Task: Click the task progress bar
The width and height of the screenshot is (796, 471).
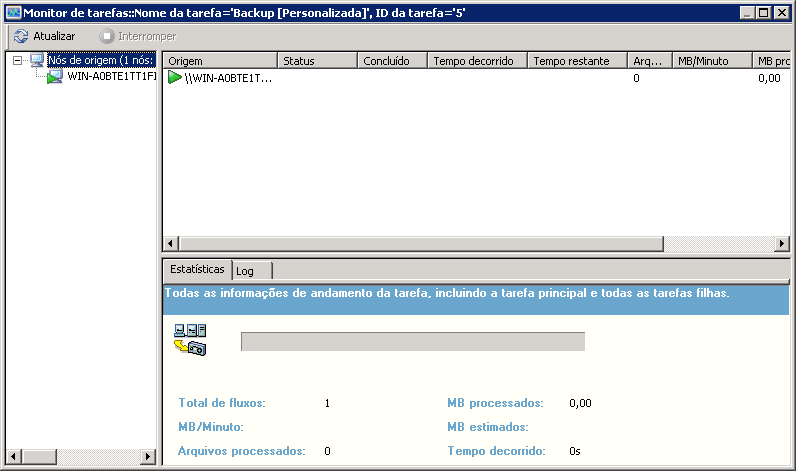Action: point(413,342)
